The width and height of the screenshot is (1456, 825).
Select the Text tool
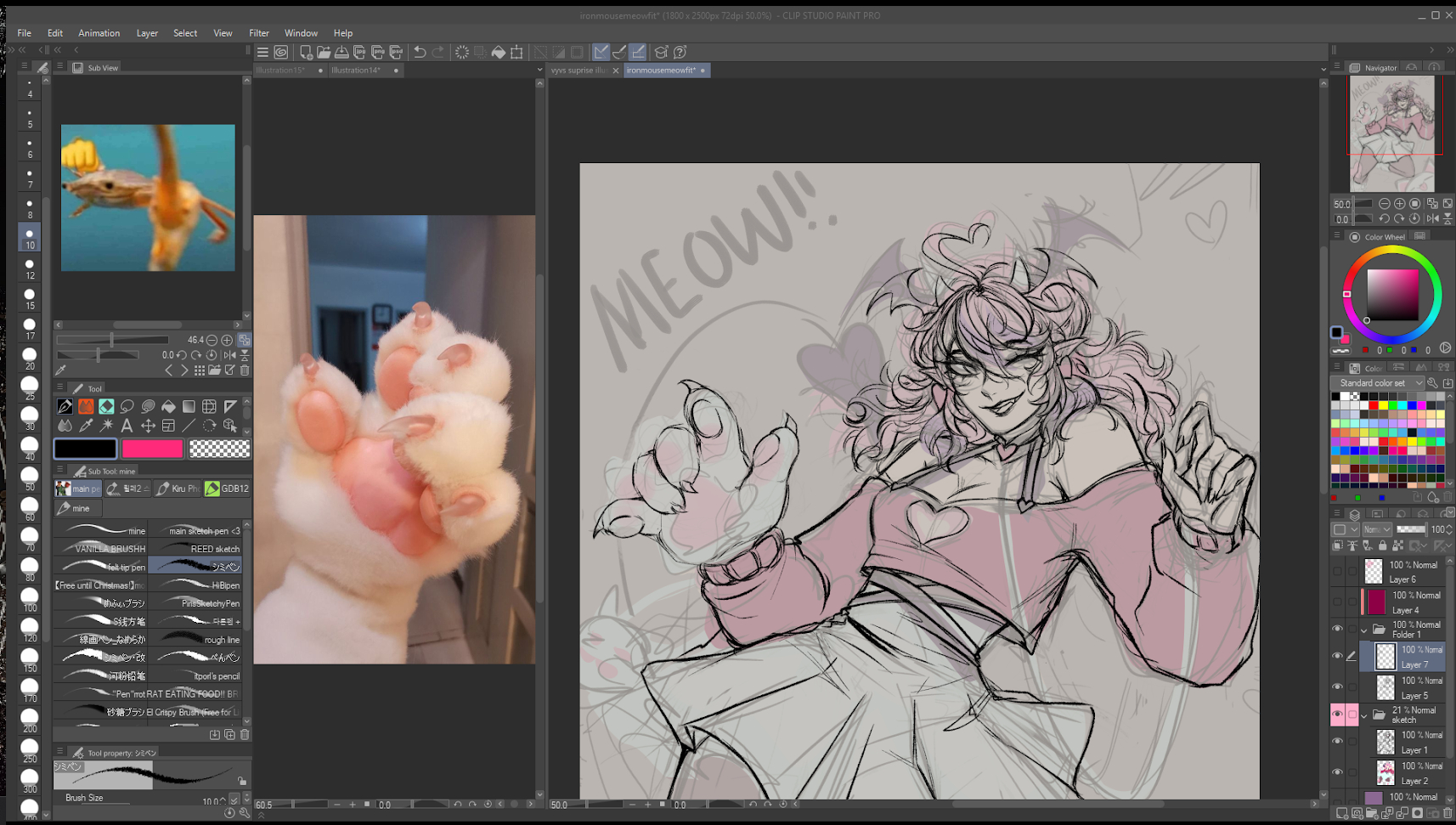(127, 426)
